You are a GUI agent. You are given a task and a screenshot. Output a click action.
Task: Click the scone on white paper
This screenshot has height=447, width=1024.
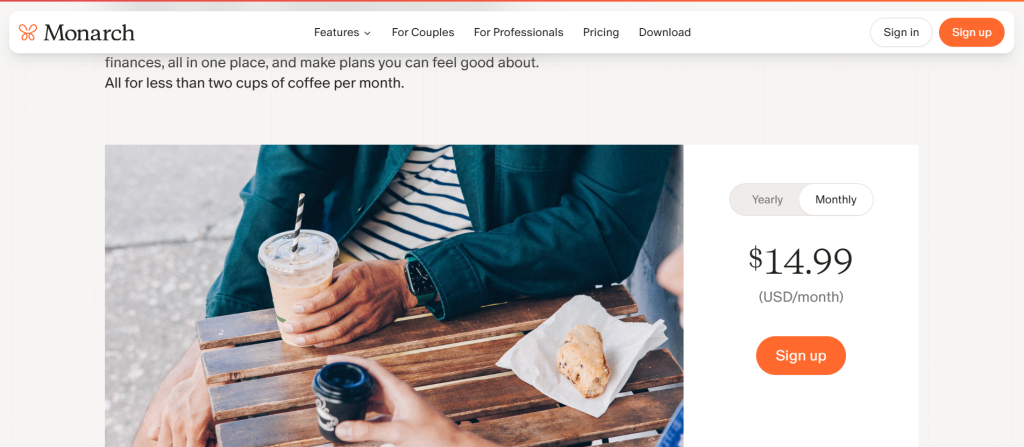point(583,361)
